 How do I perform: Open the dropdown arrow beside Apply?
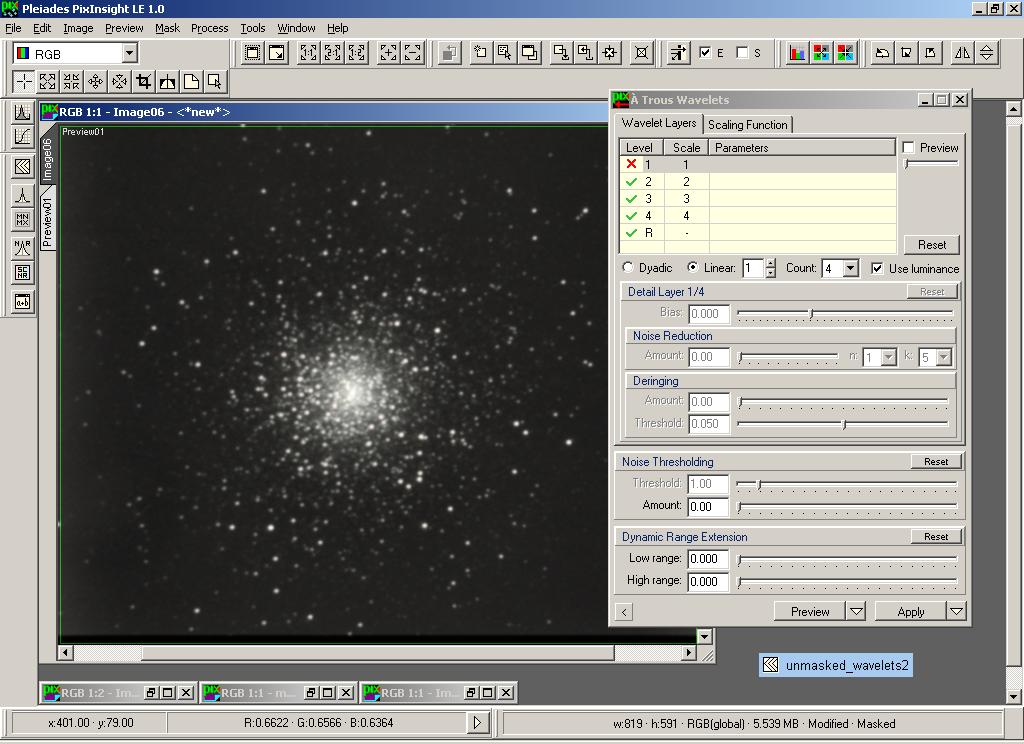[956, 611]
